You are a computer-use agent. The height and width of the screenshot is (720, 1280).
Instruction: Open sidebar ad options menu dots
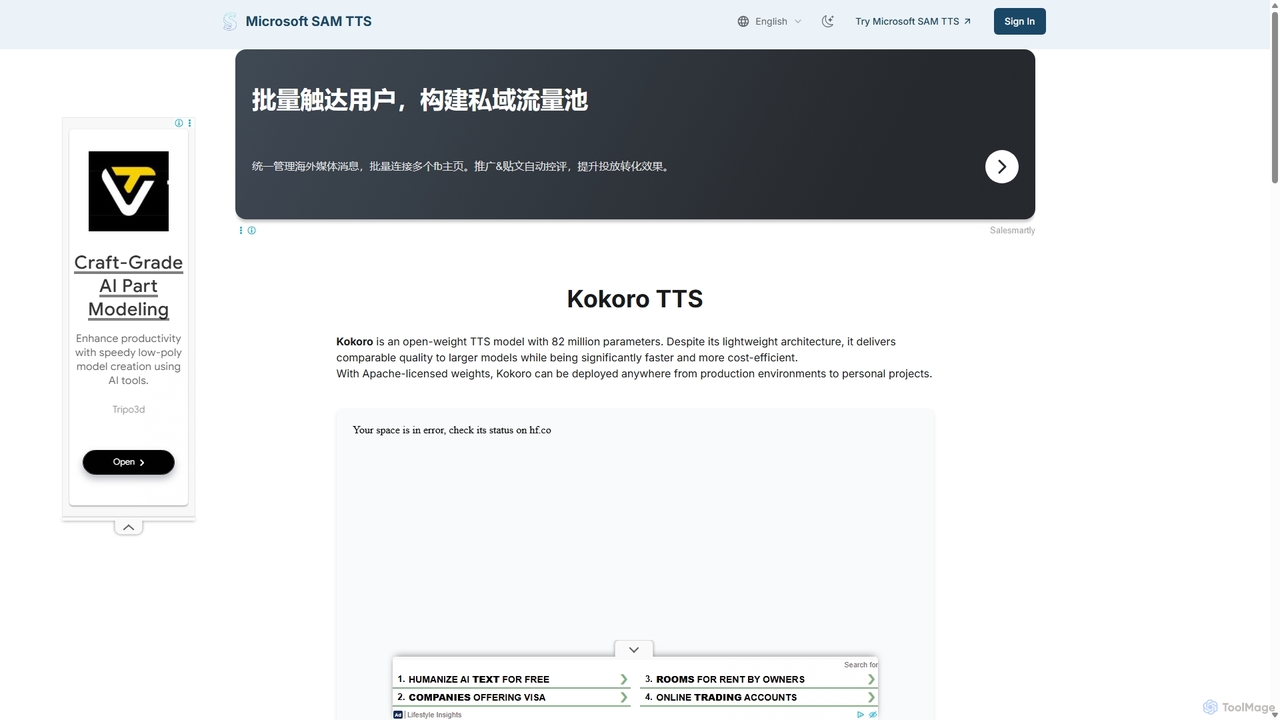click(x=189, y=123)
